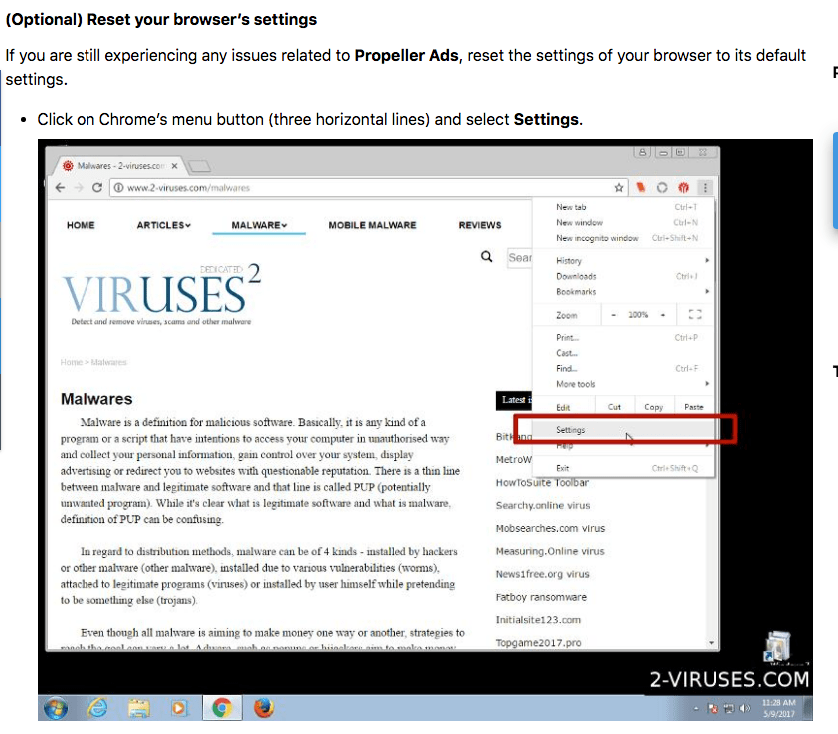838x734 pixels.
Task: Choose Print... from Chrome menu
Action: tap(623, 337)
